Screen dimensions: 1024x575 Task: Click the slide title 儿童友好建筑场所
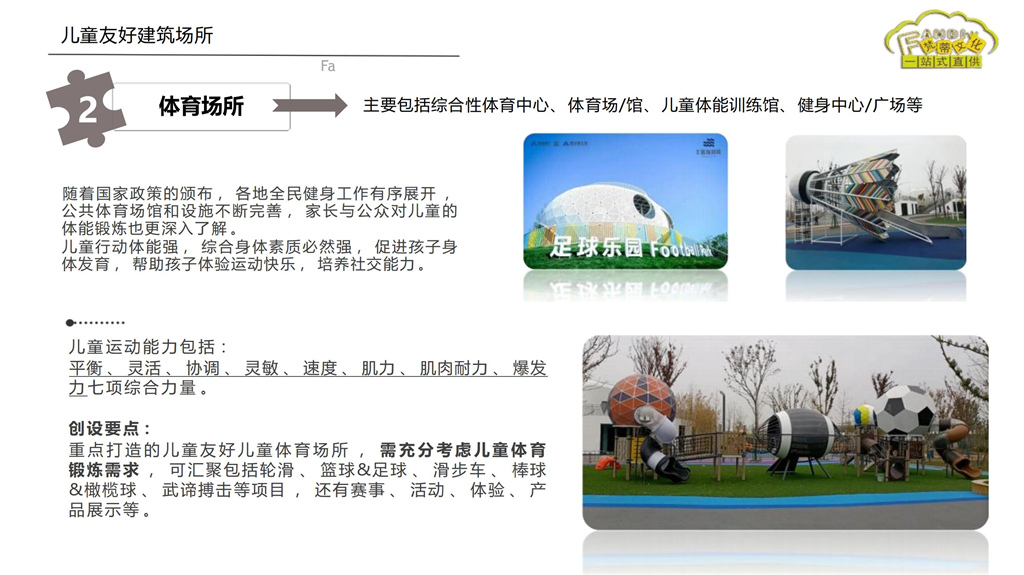[x=137, y=36]
